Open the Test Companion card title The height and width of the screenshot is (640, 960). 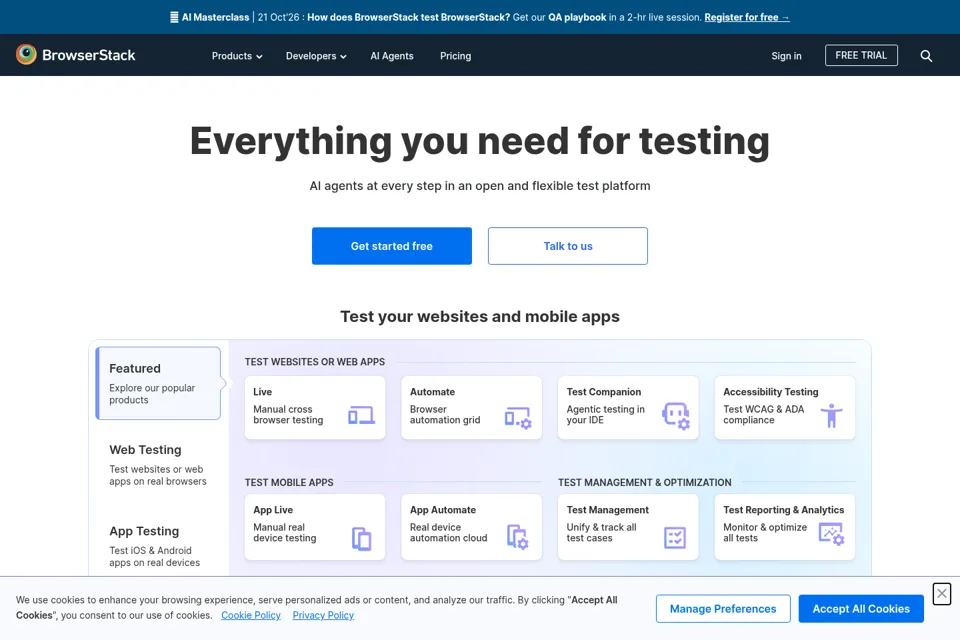tap(604, 392)
